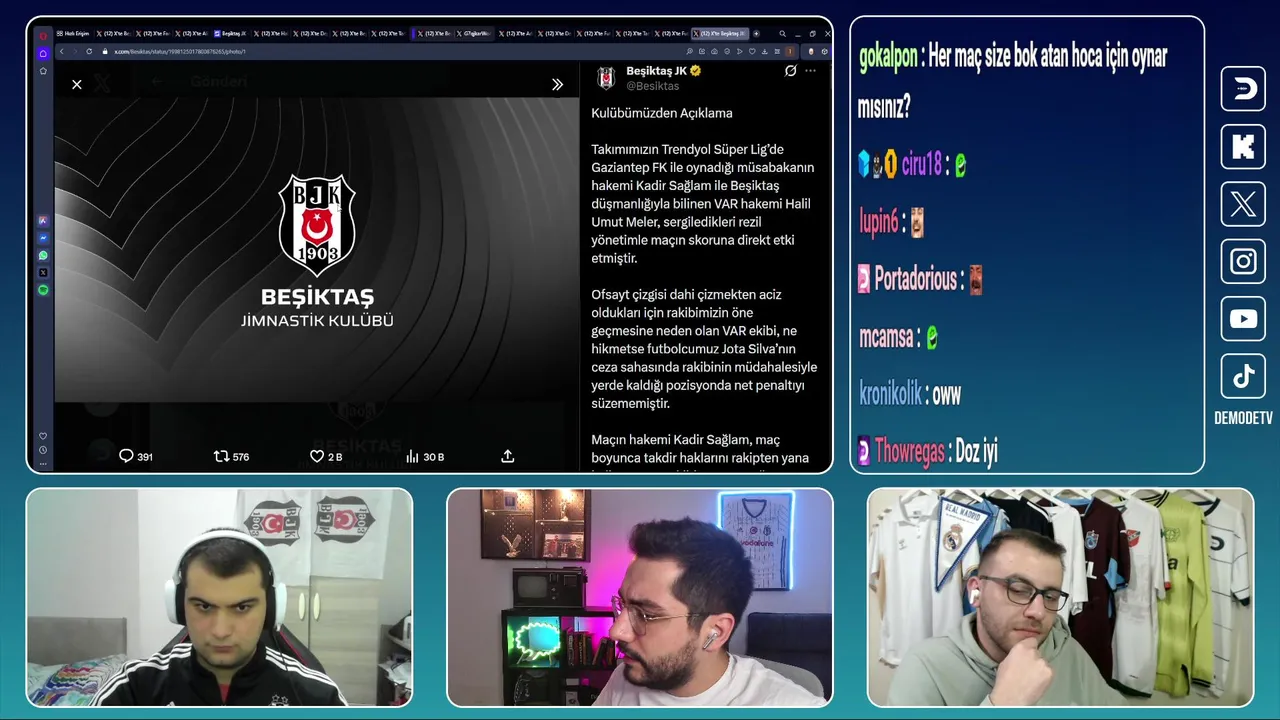Reload the page in the browser
The image size is (1280, 720).
pyautogui.click(x=89, y=51)
